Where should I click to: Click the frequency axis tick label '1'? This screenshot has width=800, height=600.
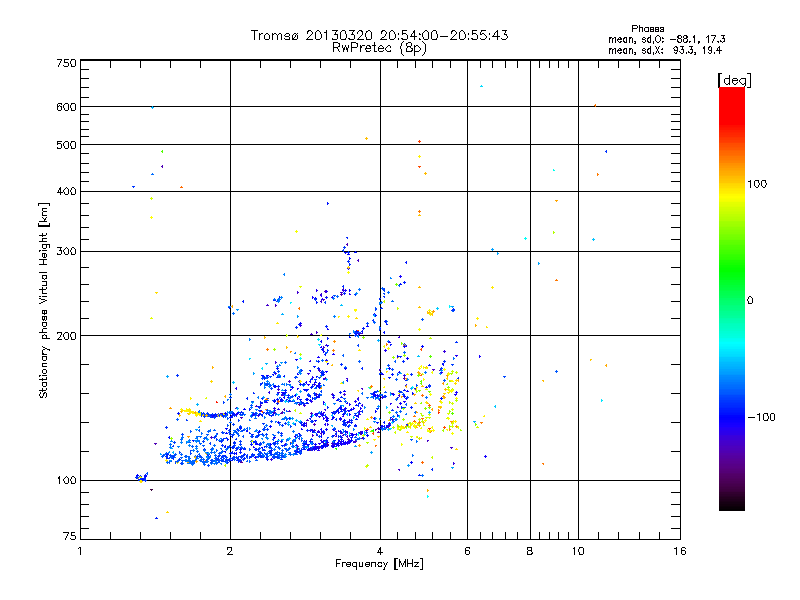pyautogui.click(x=80, y=551)
